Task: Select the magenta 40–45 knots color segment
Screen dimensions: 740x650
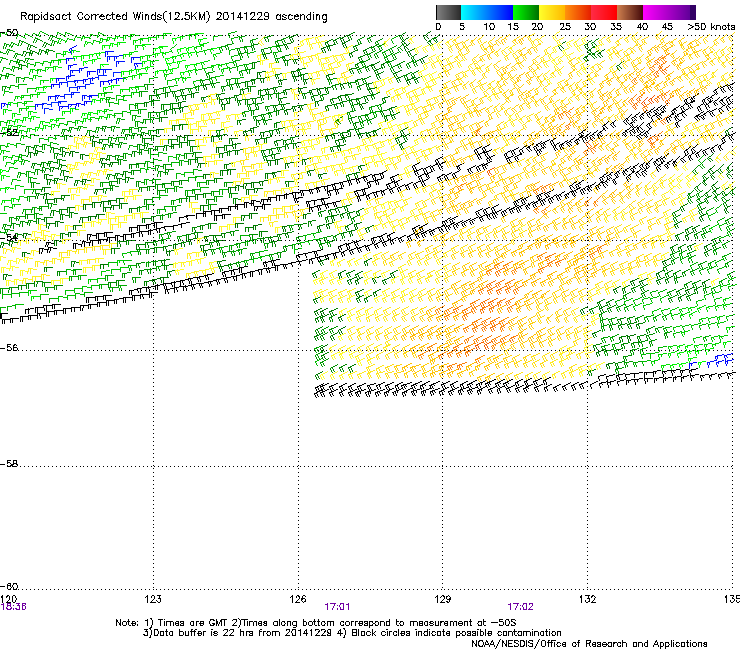Action: (x=656, y=12)
